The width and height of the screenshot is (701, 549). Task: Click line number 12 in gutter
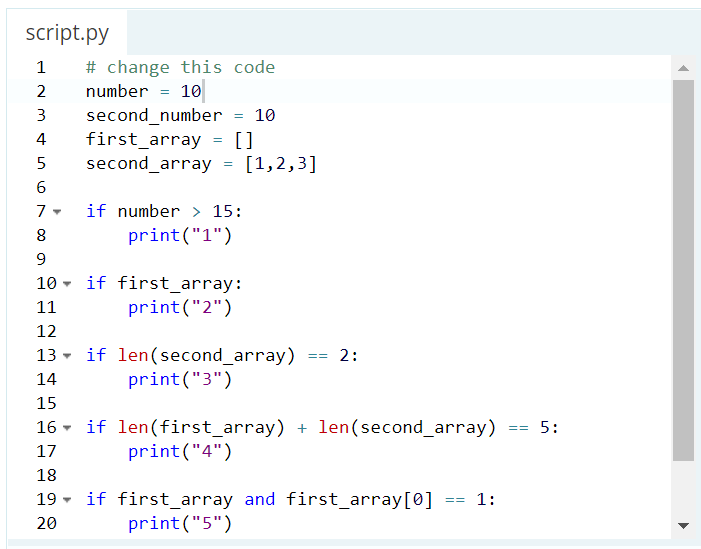pyautogui.click(x=46, y=331)
